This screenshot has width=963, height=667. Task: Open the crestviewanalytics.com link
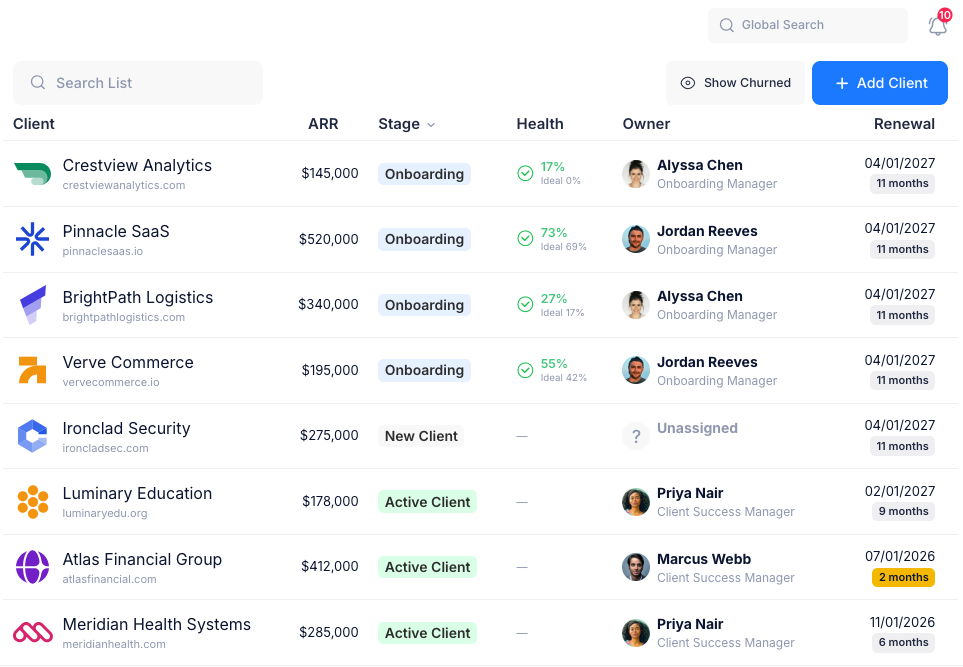click(x=123, y=186)
